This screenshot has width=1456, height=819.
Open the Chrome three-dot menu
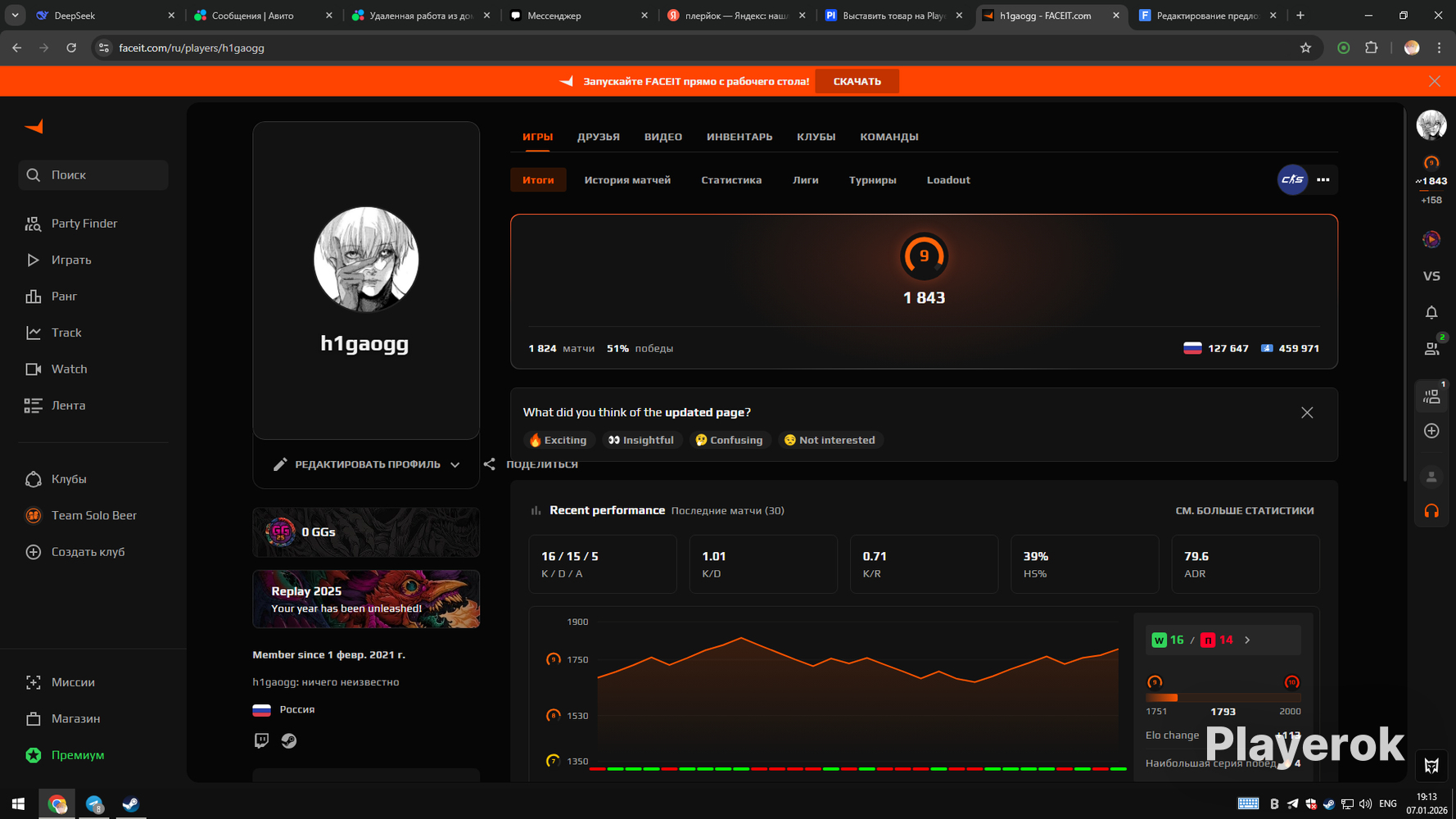click(x=1439, y=48)
